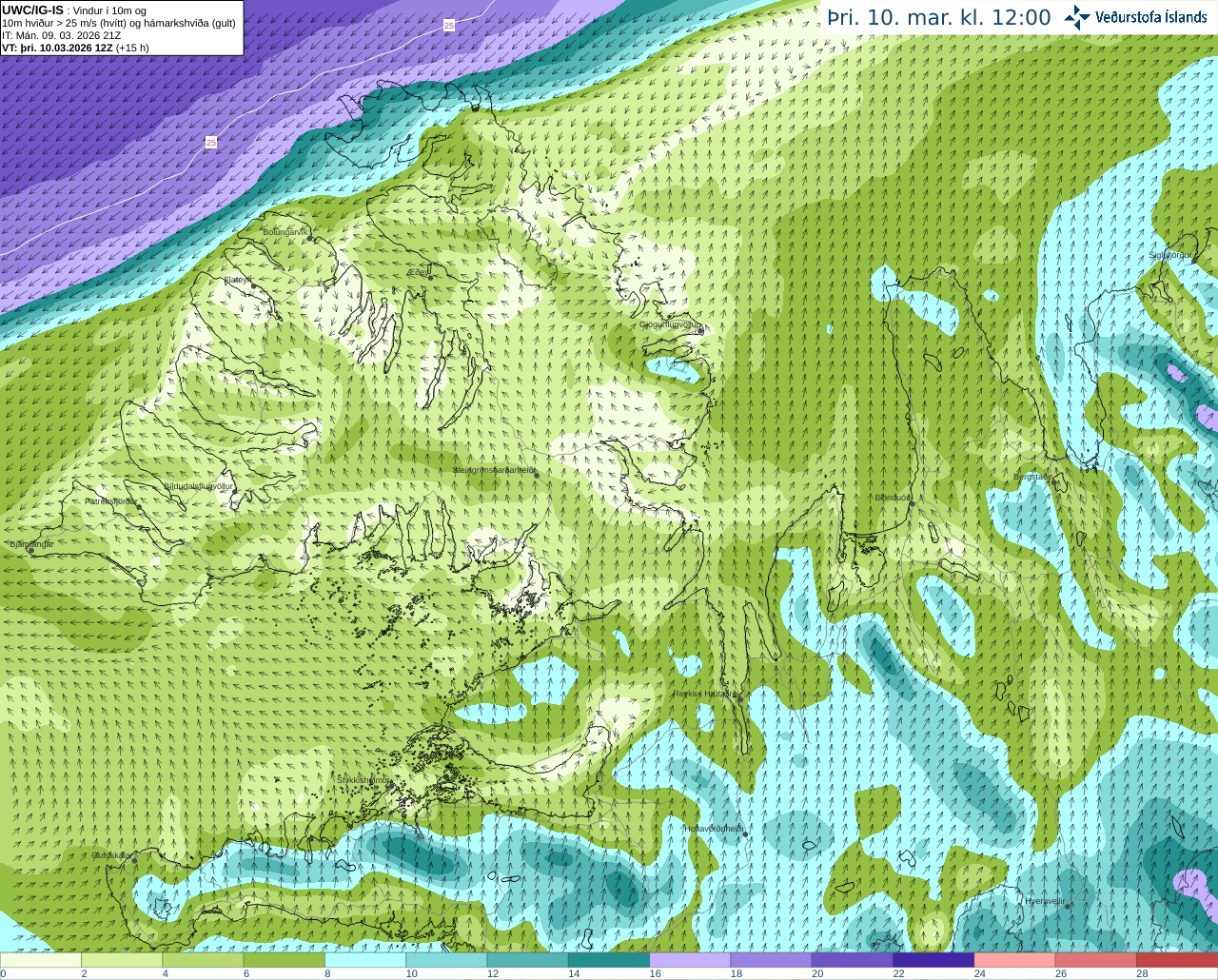
Task: Select the 22–24 m/s dark indigo legend swatch
Action: [x=933, y=960]
